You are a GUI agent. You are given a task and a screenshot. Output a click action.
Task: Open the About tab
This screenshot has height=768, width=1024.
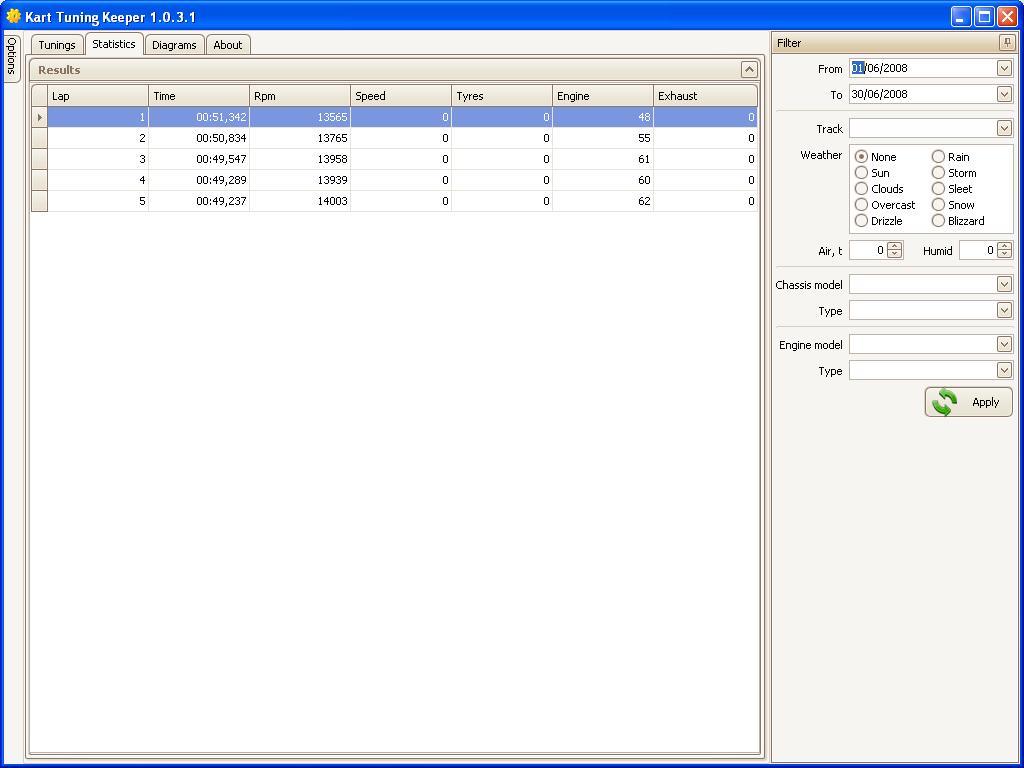coord(228,45)
